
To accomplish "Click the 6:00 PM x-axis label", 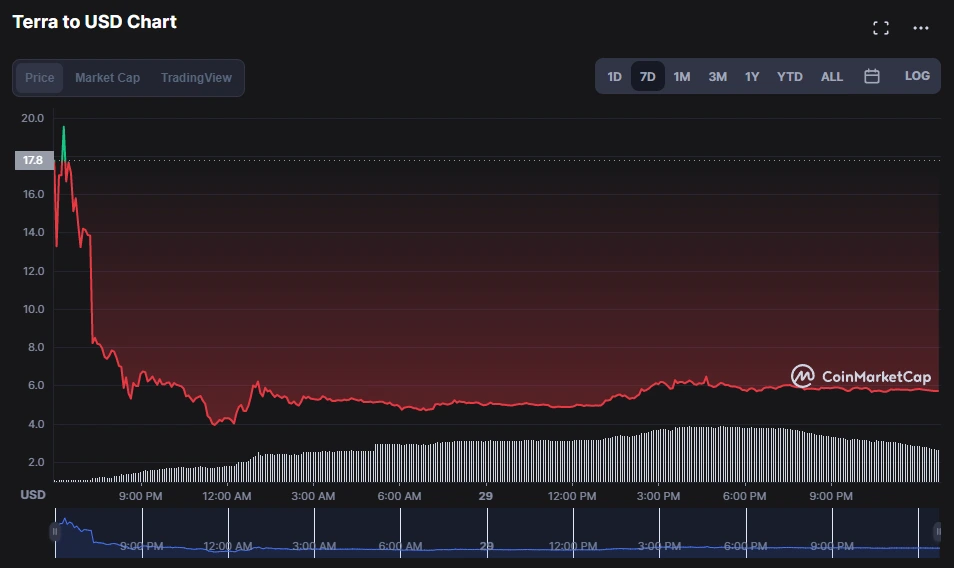I will pos(744,496).
